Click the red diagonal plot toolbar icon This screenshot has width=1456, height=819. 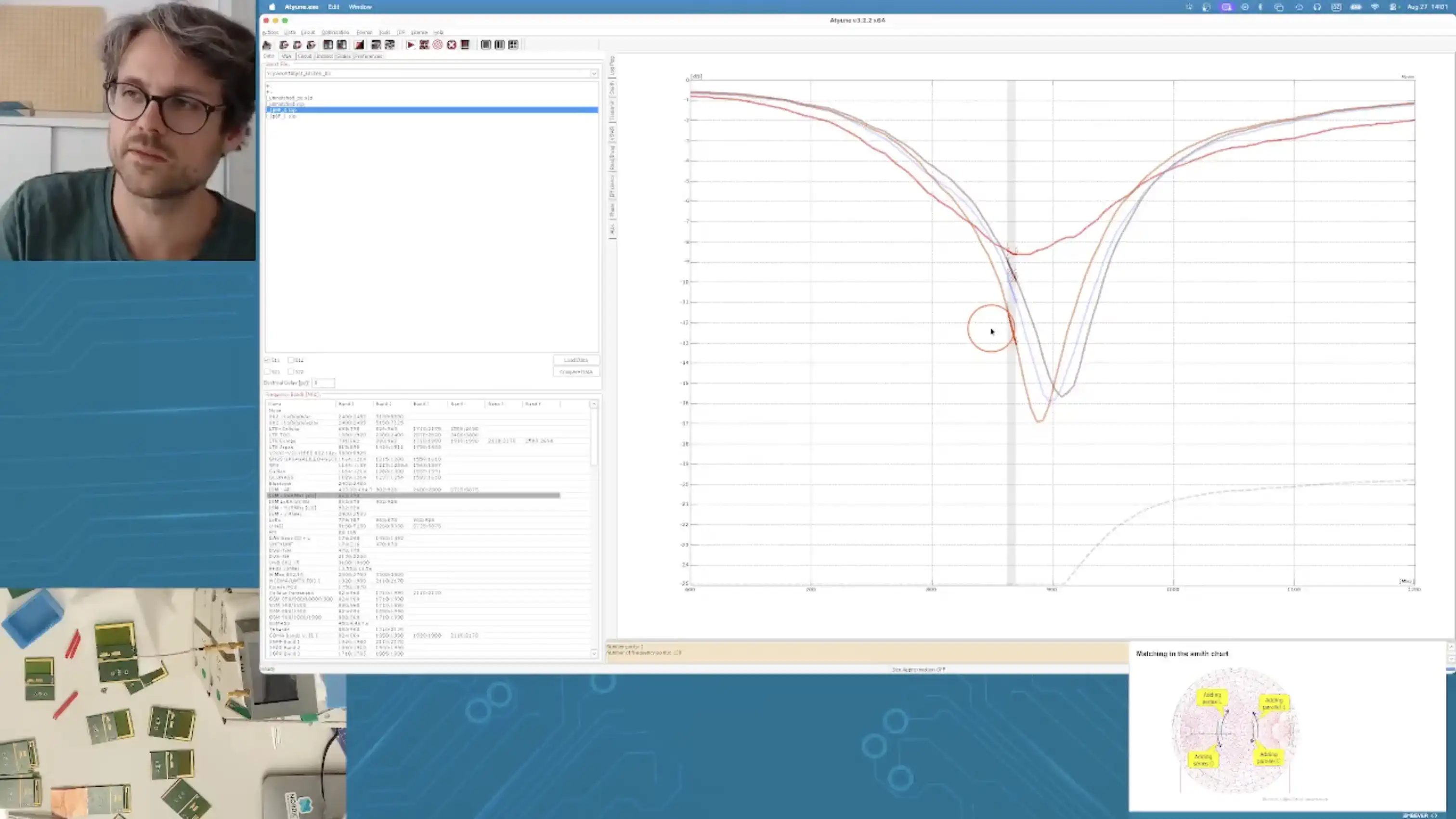click(360, 45)
